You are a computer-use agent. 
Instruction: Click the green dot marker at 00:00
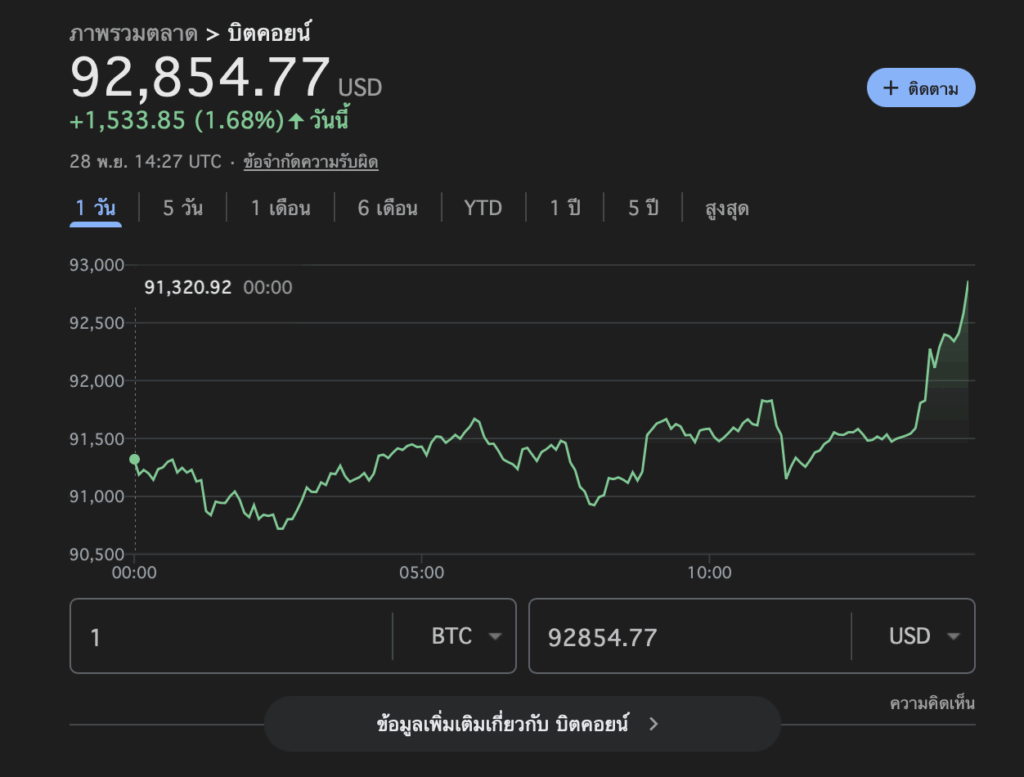coord(135,460)
